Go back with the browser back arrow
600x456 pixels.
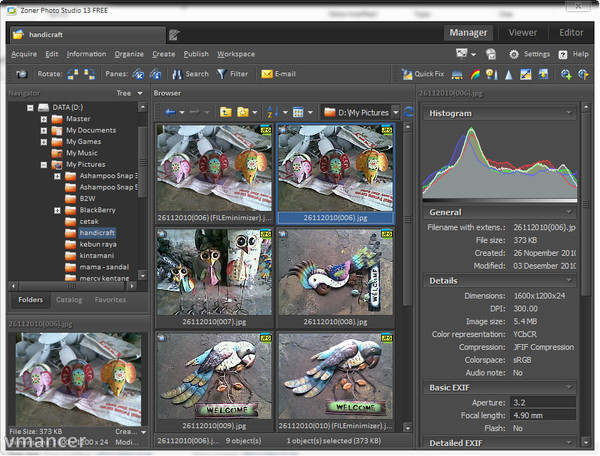click(x=170, y=112)
